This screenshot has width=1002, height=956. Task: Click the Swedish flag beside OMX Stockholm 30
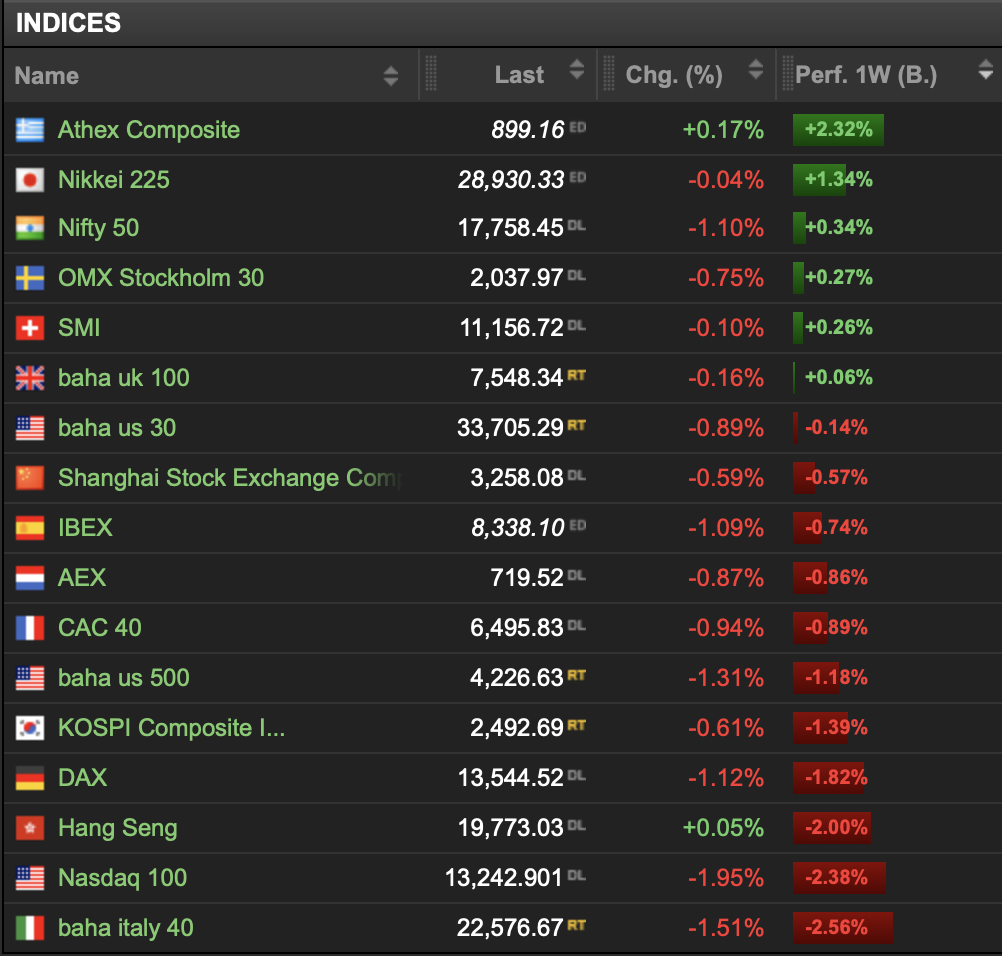30,278
